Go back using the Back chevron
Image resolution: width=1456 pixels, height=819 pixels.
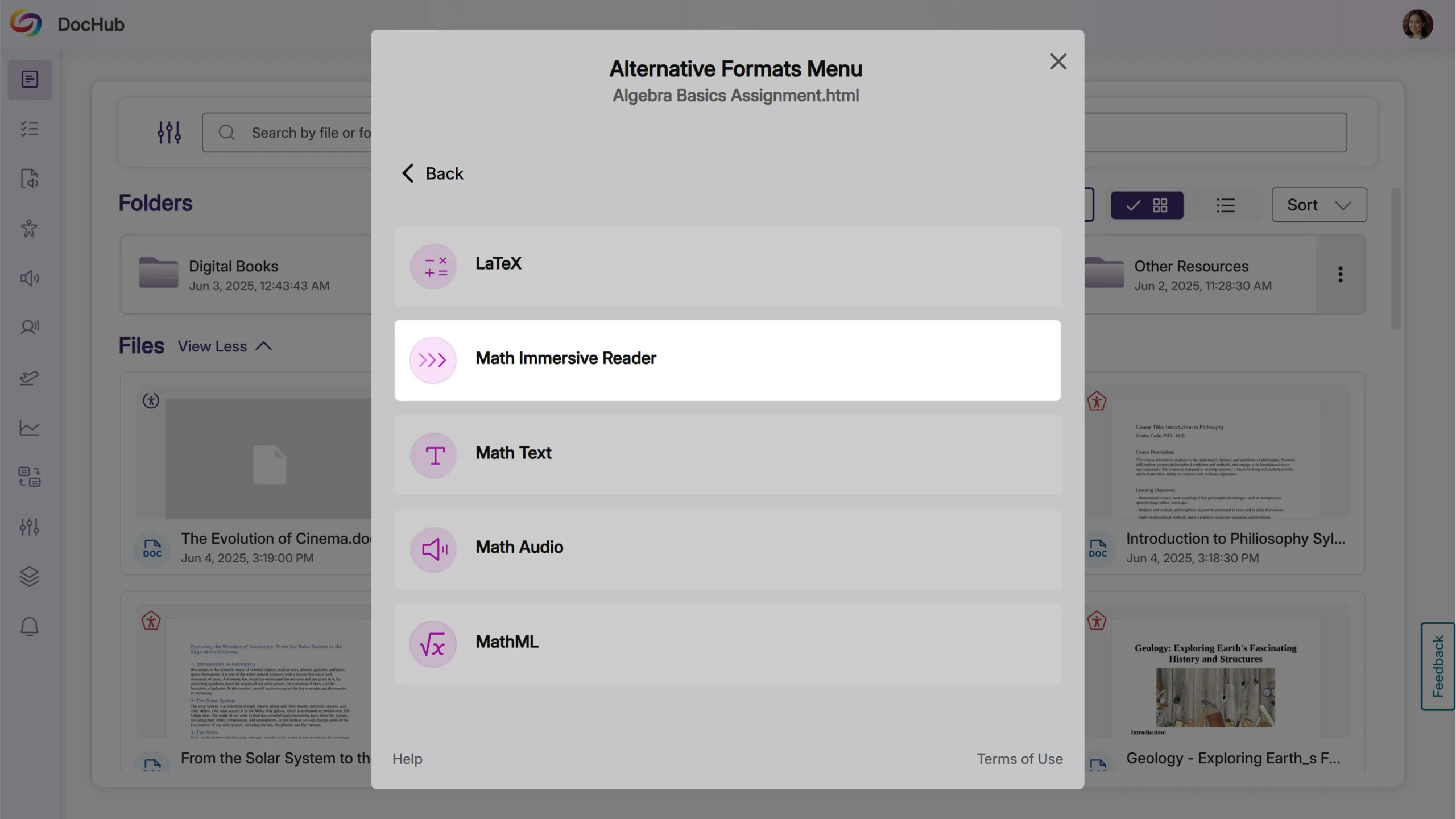coord(408,173)
